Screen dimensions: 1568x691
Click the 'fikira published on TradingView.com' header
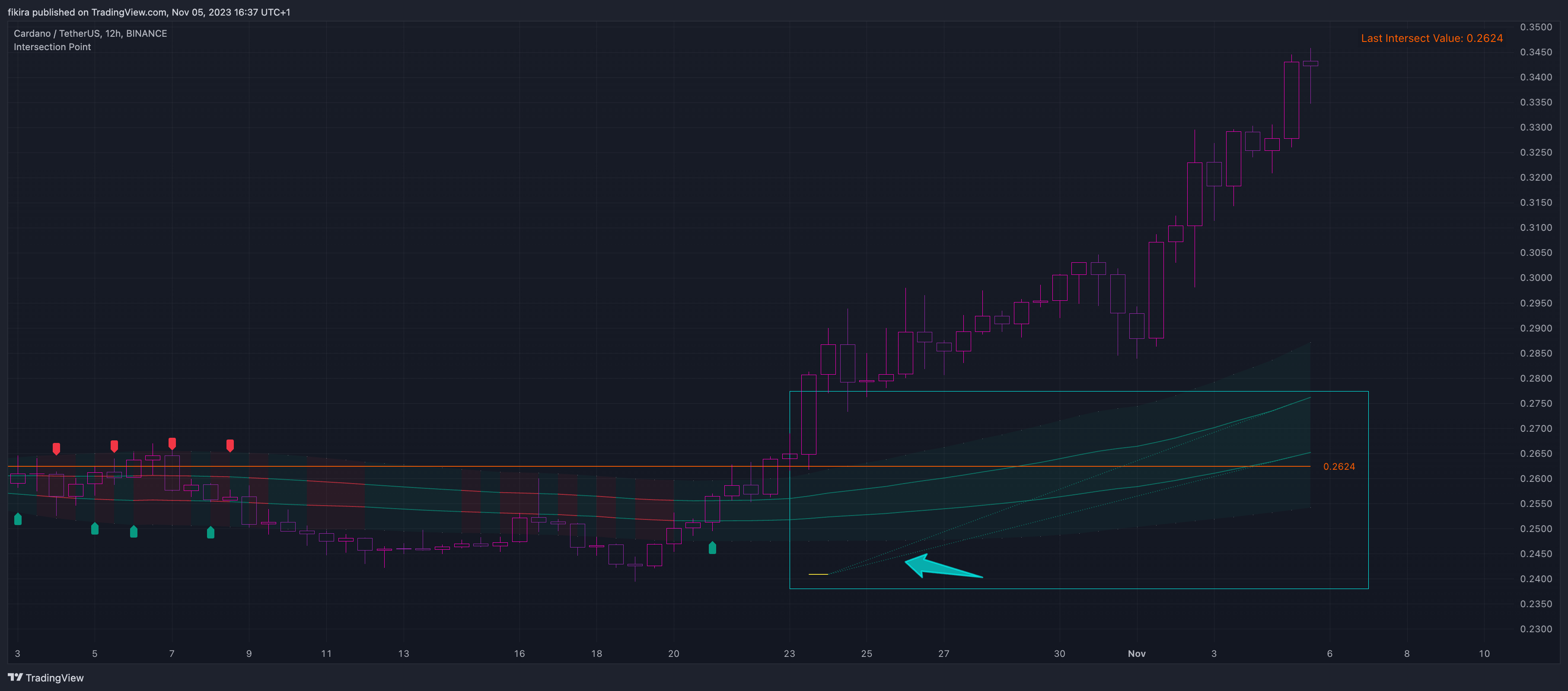coord(149,12)
